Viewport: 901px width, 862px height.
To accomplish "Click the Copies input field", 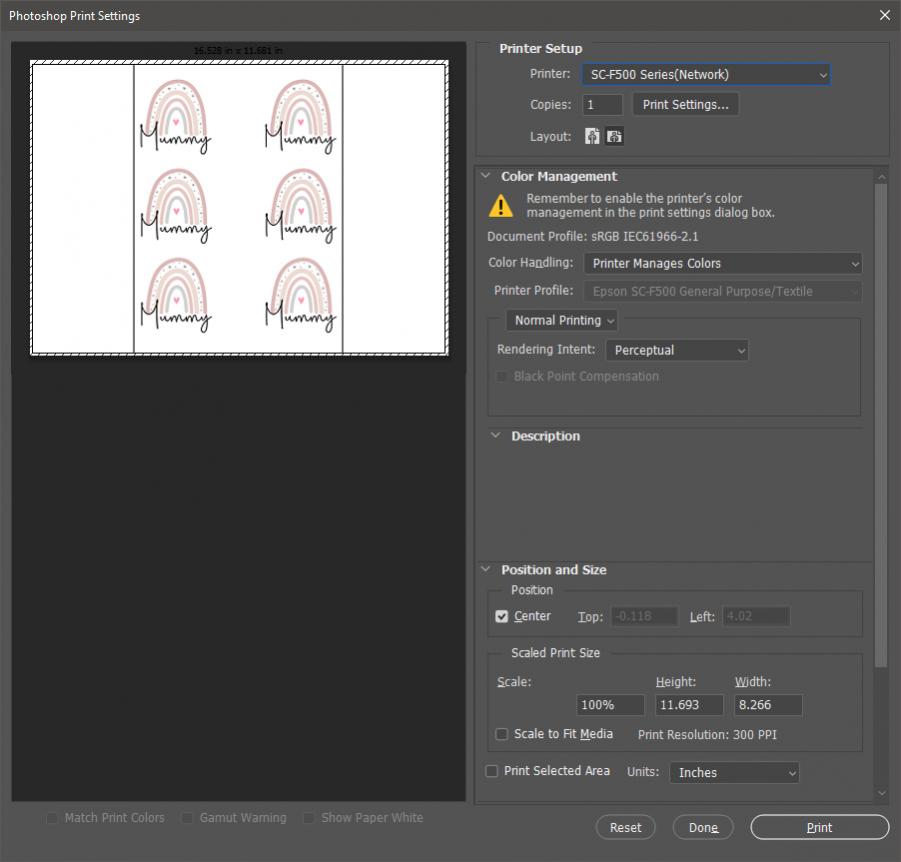I will (603, 105).
